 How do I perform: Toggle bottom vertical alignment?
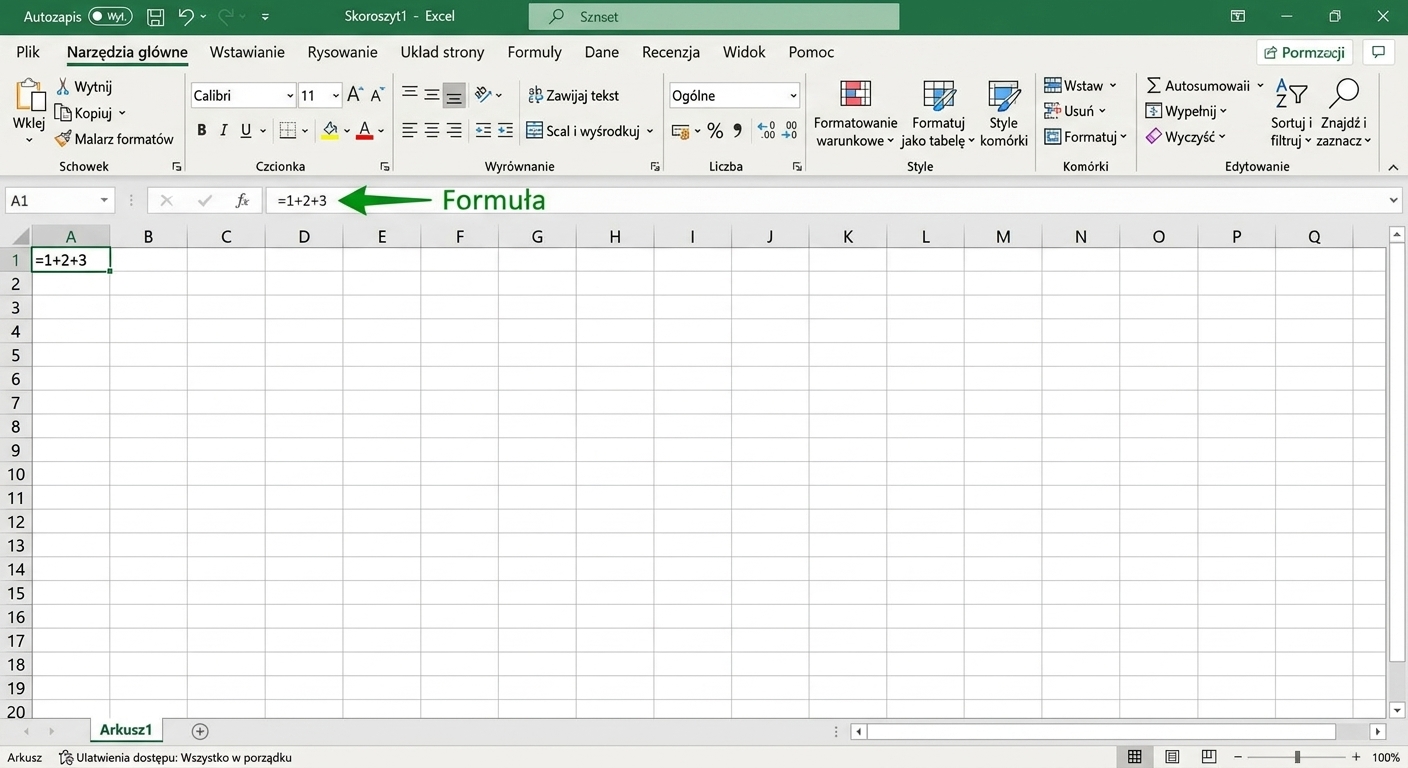[x=454, y=95]
